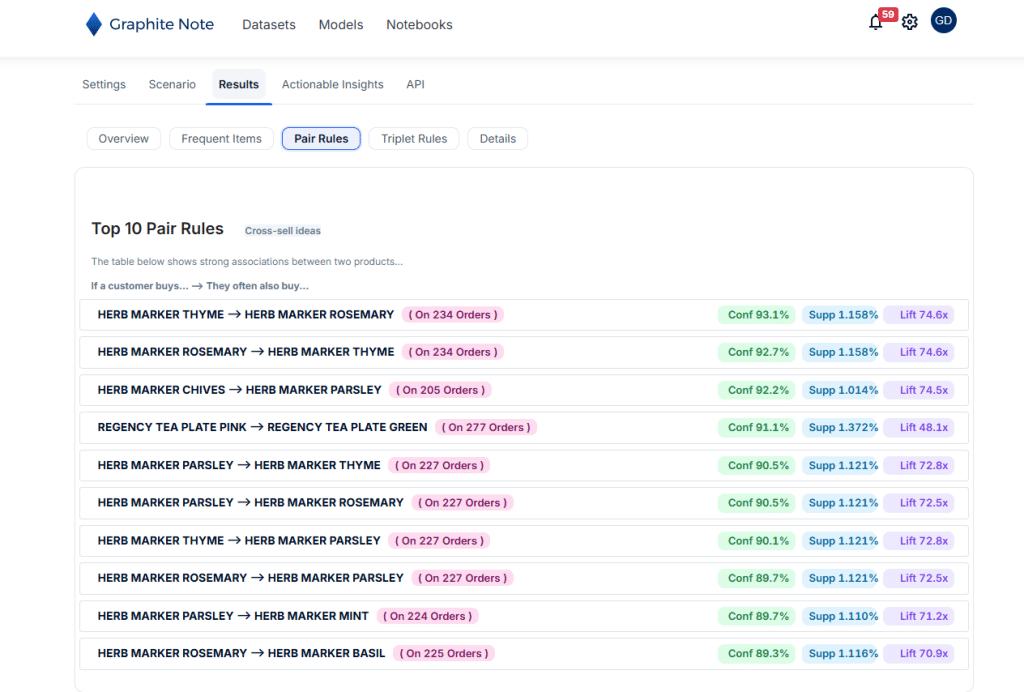This screenshot has height=692, width=1024.
Task: Click the On 277 Orders badge
Action: pos(487,428)
